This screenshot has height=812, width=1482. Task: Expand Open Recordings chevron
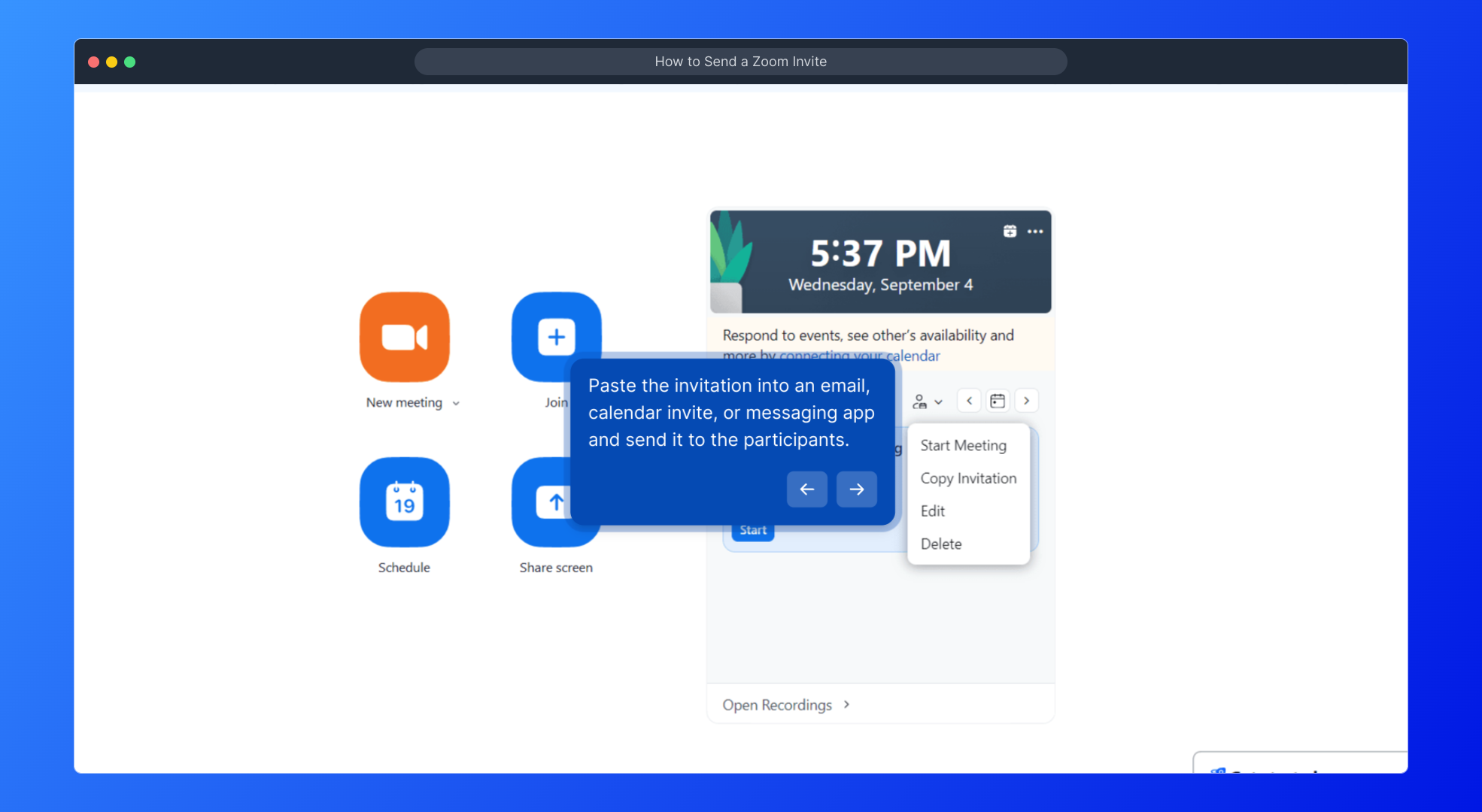(x=846, y=704)
